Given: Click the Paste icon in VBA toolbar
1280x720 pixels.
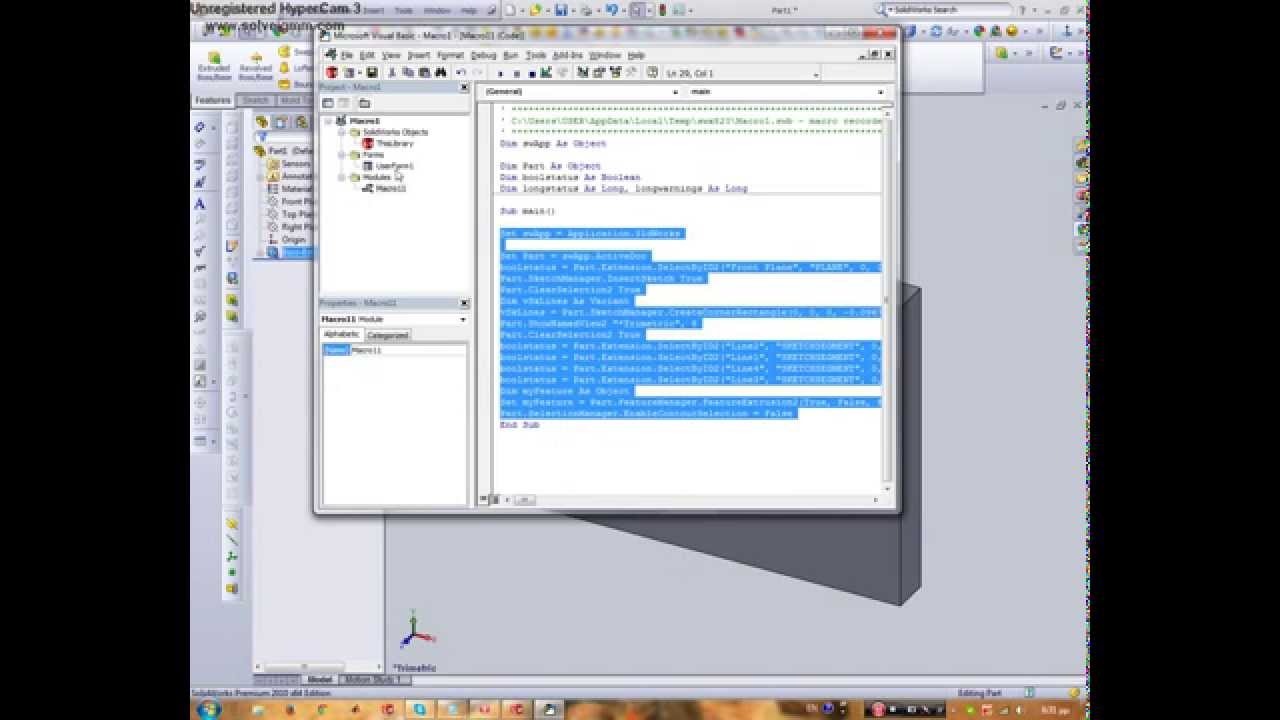Looking at the screenshot, I should [425, 73].
